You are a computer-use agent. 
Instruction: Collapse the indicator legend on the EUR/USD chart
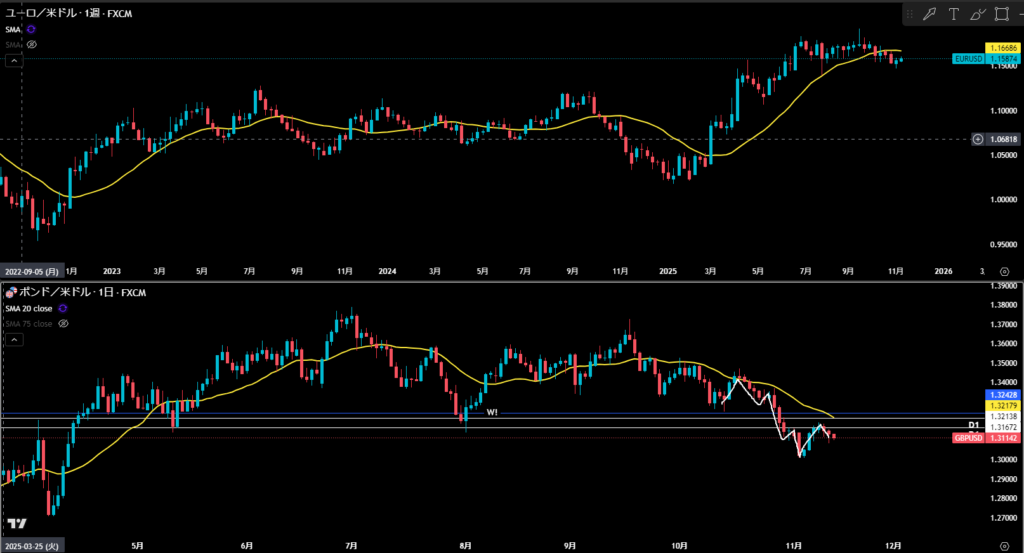15,61
